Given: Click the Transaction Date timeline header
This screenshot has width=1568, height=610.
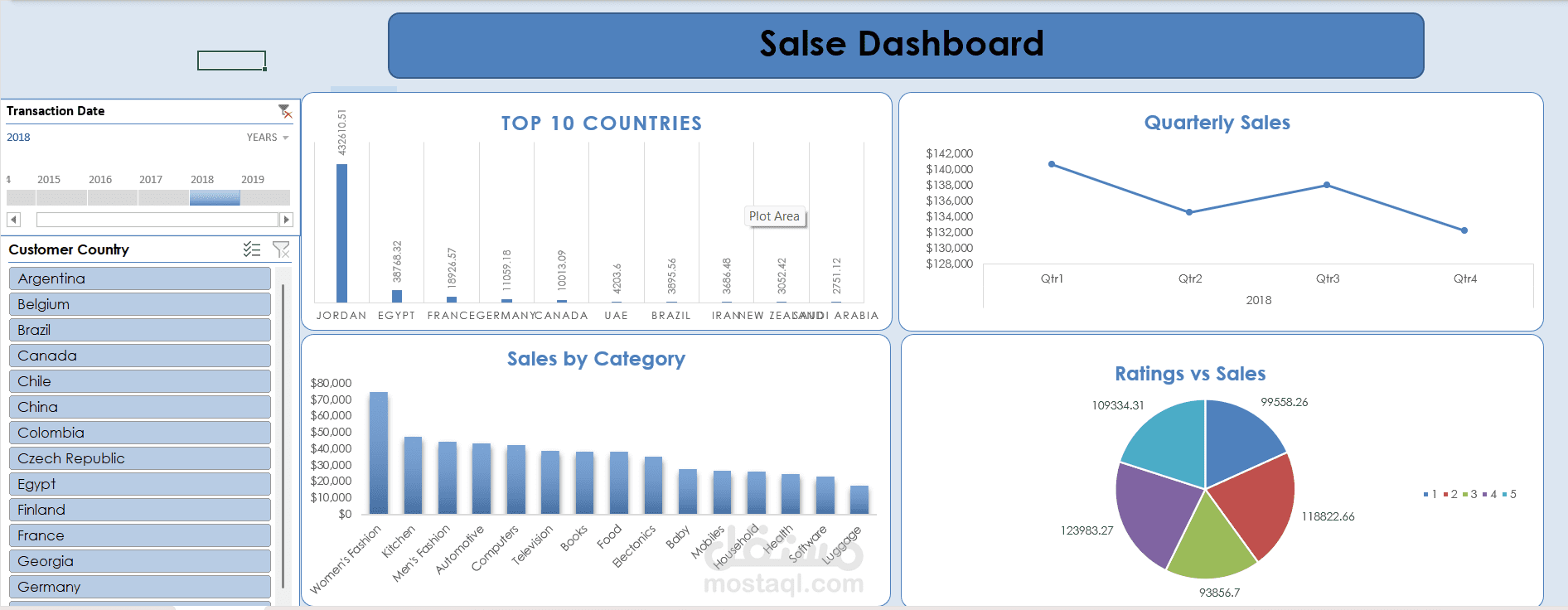Looking at the screenshot, I should [56, 111].
